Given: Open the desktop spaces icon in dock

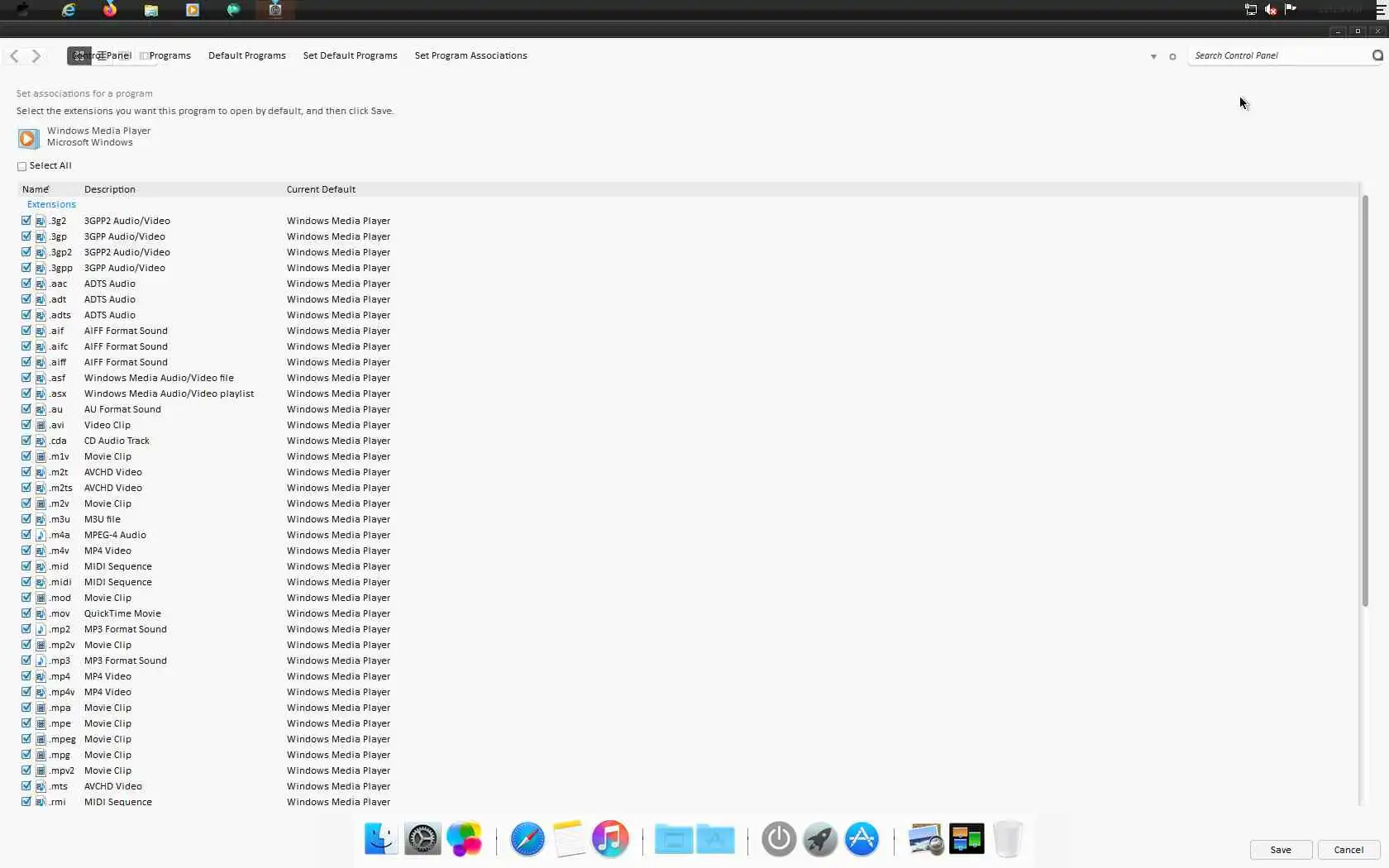Looking at the screenshot, I should click(x=967, y=839).
